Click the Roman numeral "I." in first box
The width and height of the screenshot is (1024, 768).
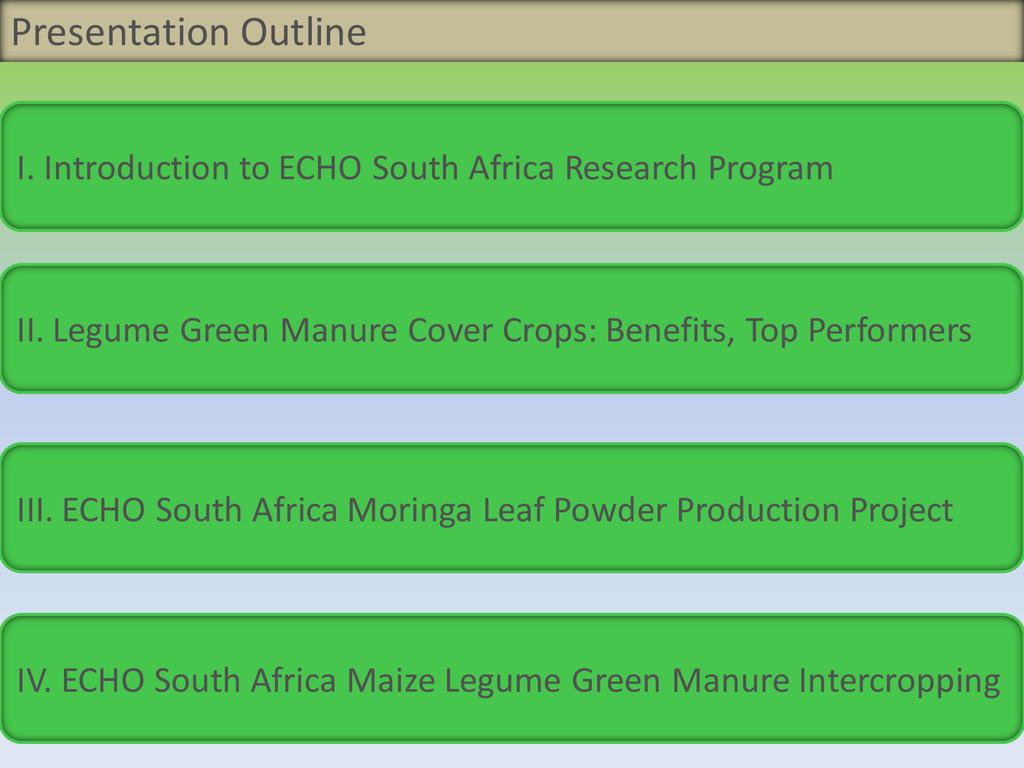[x=26, y=168]
